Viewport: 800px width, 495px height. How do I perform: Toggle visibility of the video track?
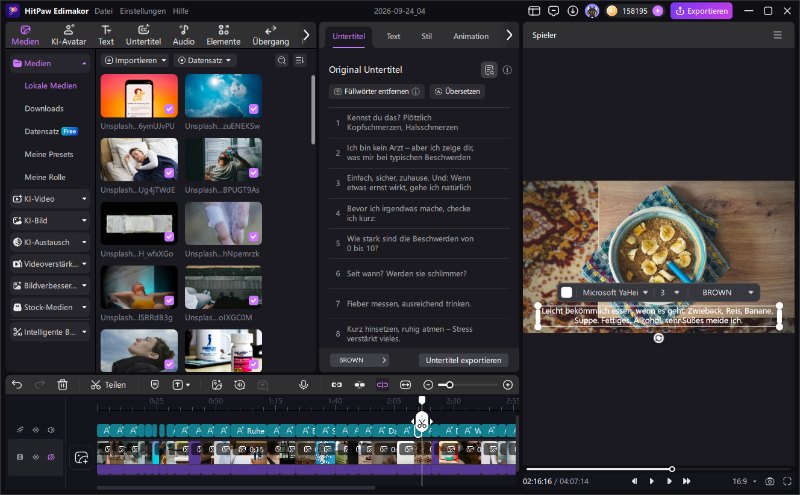coord(36,457)
